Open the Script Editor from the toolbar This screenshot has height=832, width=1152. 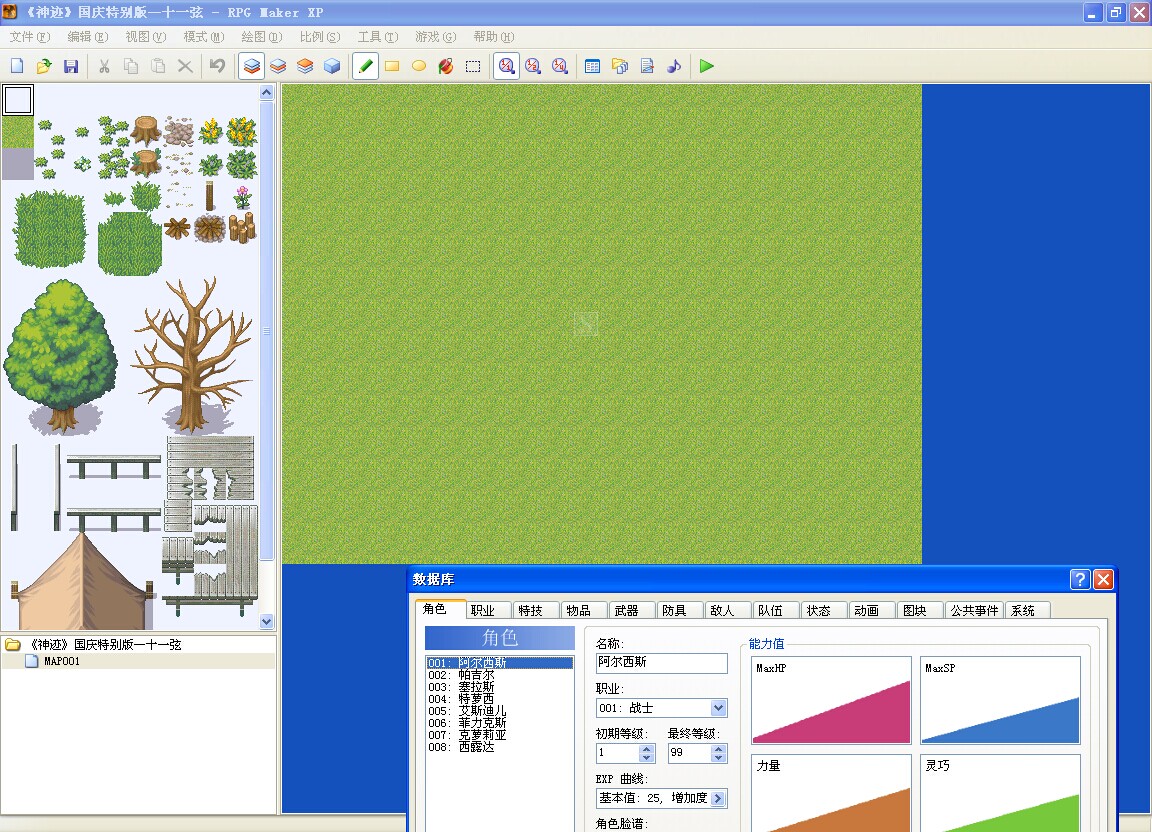(x=647, y=66)
